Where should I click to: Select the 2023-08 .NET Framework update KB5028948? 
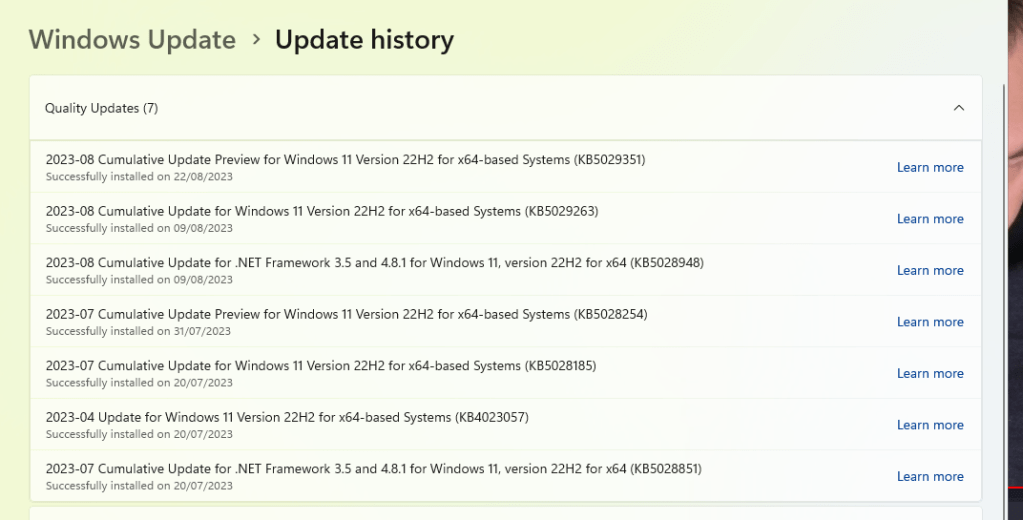click(506, 270)
